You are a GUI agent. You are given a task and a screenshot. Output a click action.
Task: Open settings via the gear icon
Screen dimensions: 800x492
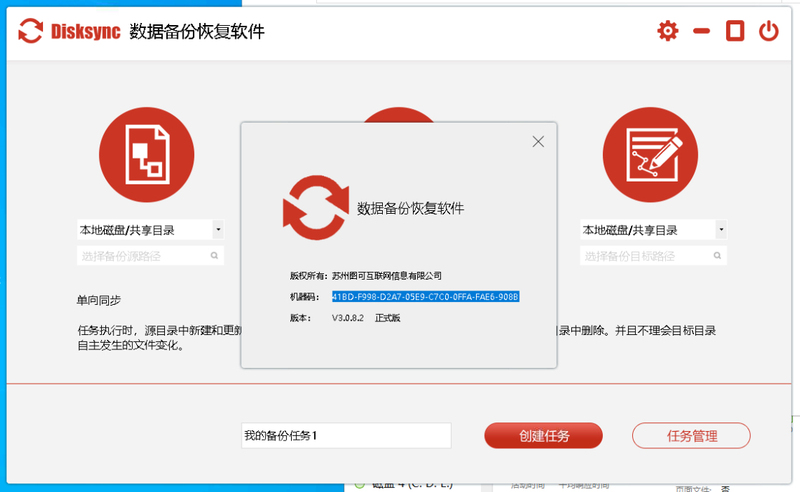[x=667, y=31]
